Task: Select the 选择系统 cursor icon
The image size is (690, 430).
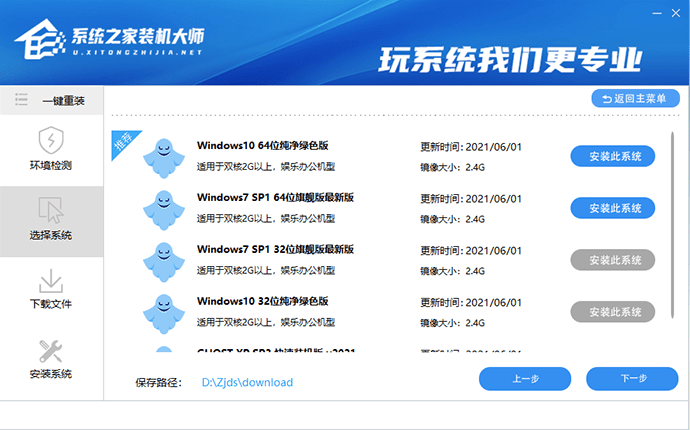Action: (x=51, y=210)
